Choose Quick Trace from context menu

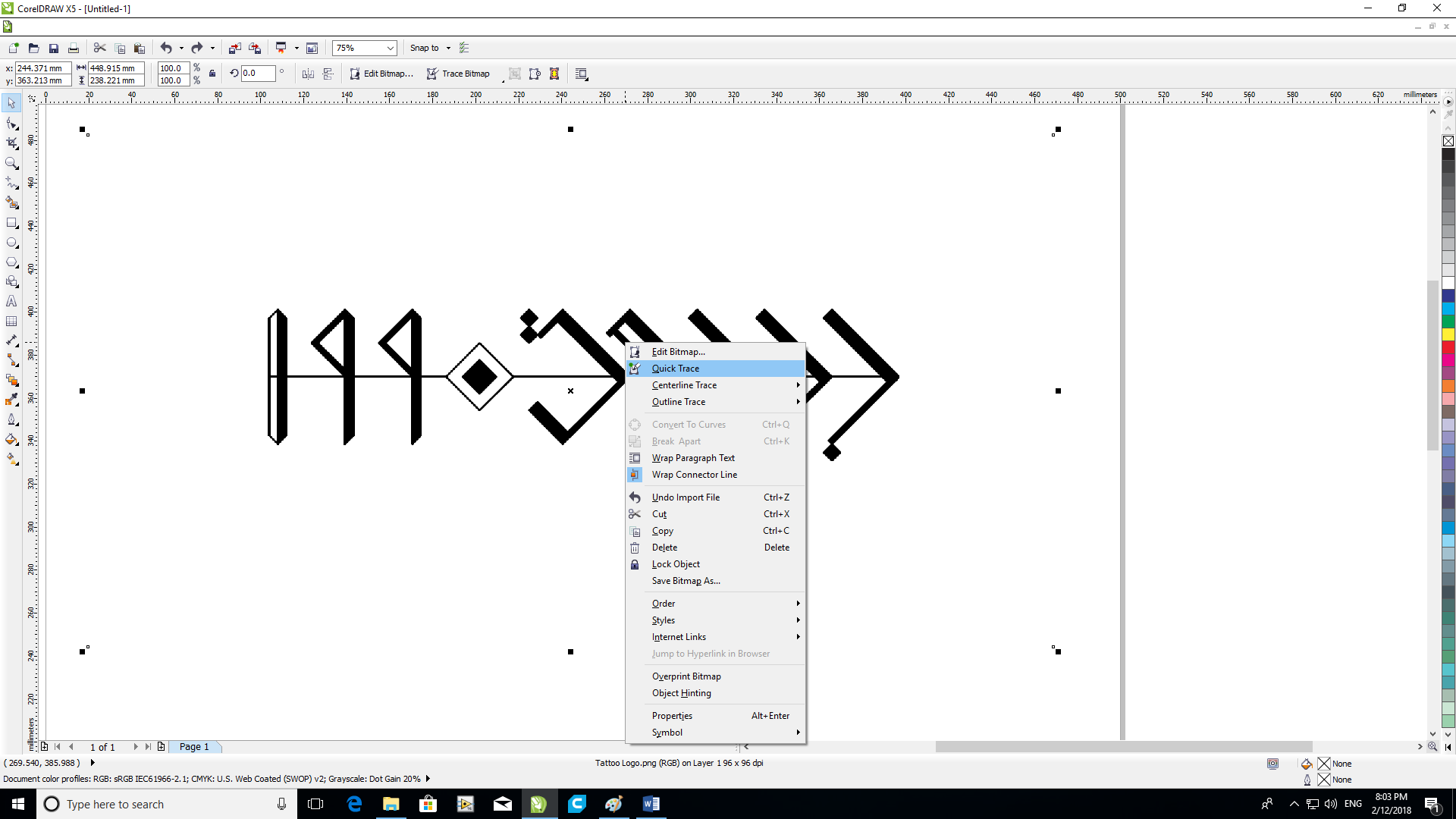(715, 369)
